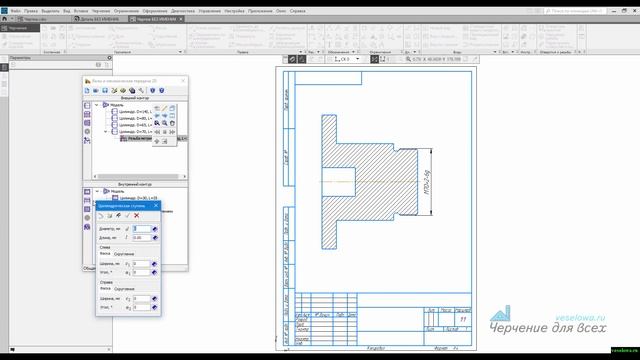Click first step-type icon beside outer contour tree
This screenshot has height=360, width=640.
tap(87, 106)
